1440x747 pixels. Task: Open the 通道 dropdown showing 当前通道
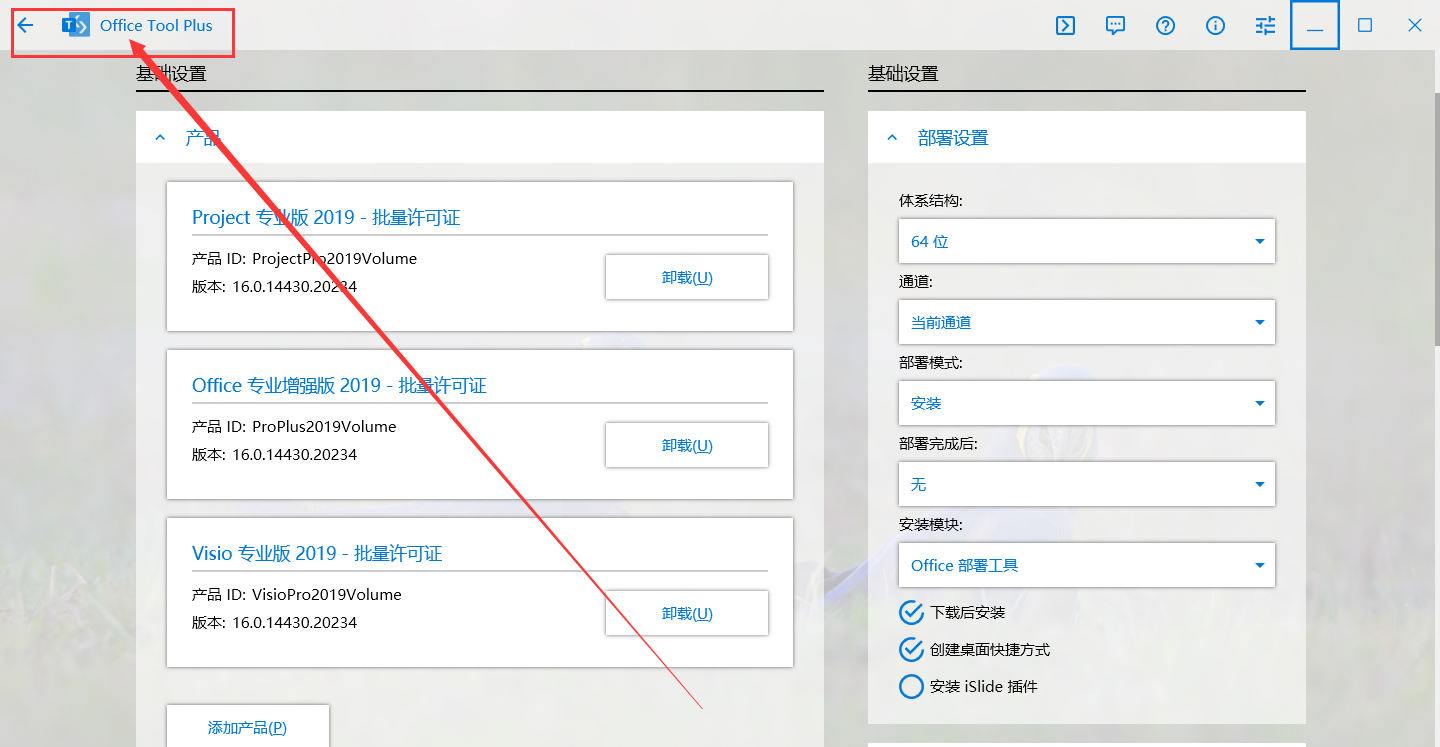(x=1087, y=322)
